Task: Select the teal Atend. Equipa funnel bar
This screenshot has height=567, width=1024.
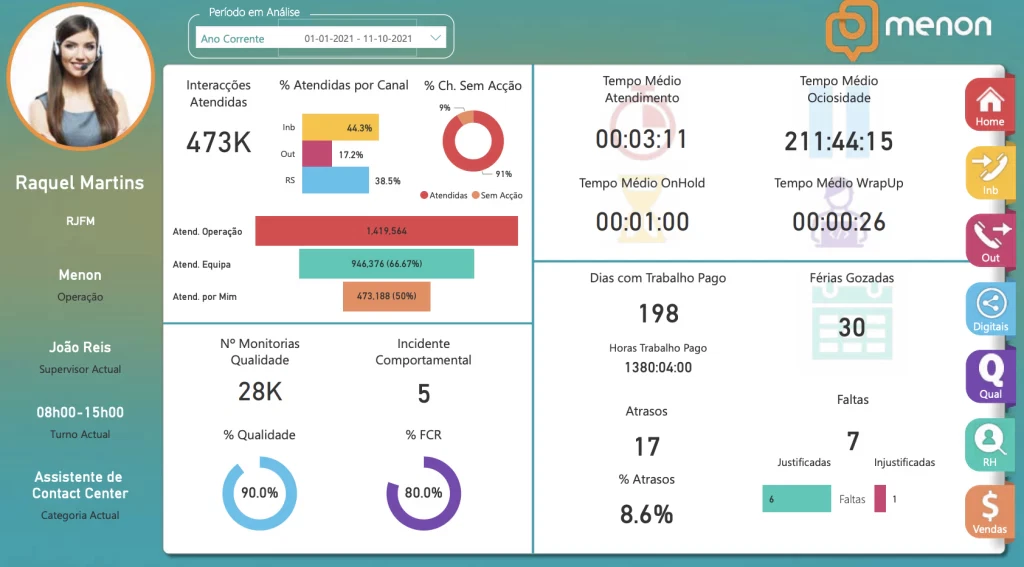Action: tap(386, 264)
